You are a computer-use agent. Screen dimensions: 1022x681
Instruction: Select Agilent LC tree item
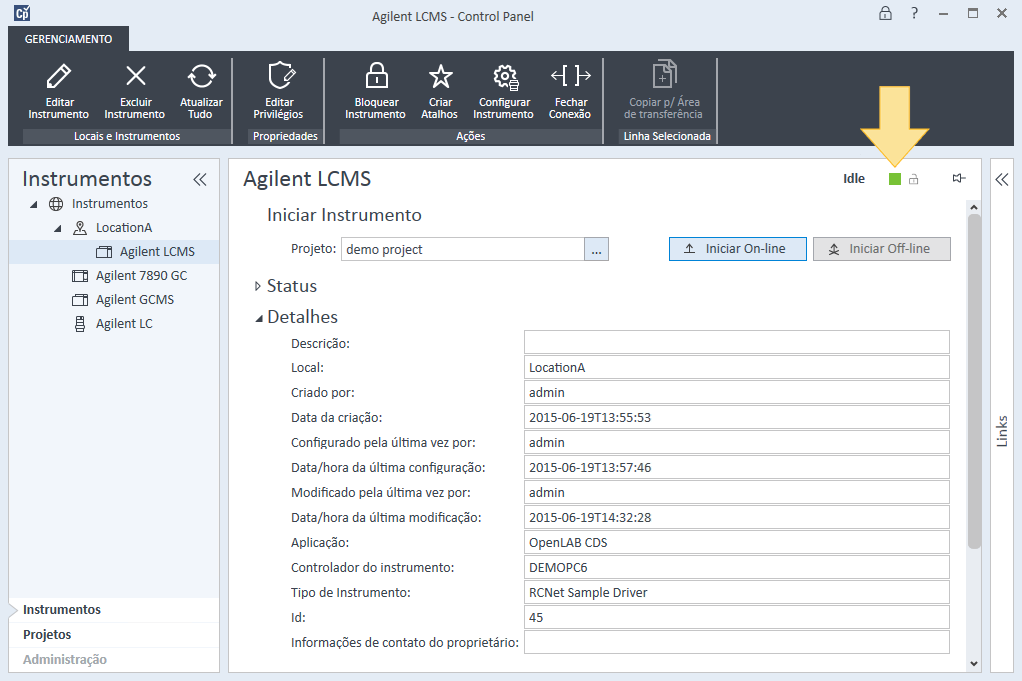pos(124,324)
